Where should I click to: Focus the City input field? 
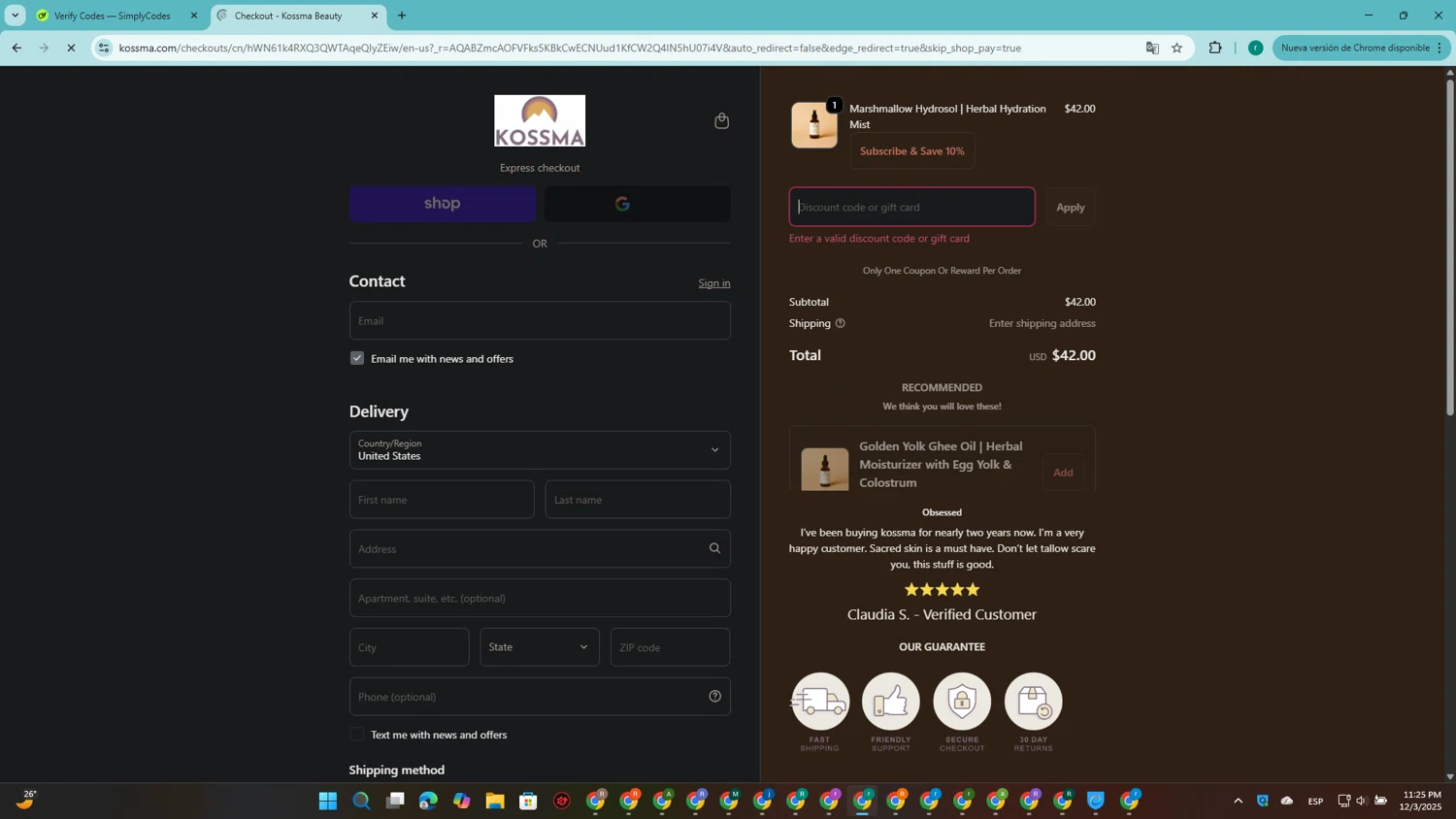point(409,647)
